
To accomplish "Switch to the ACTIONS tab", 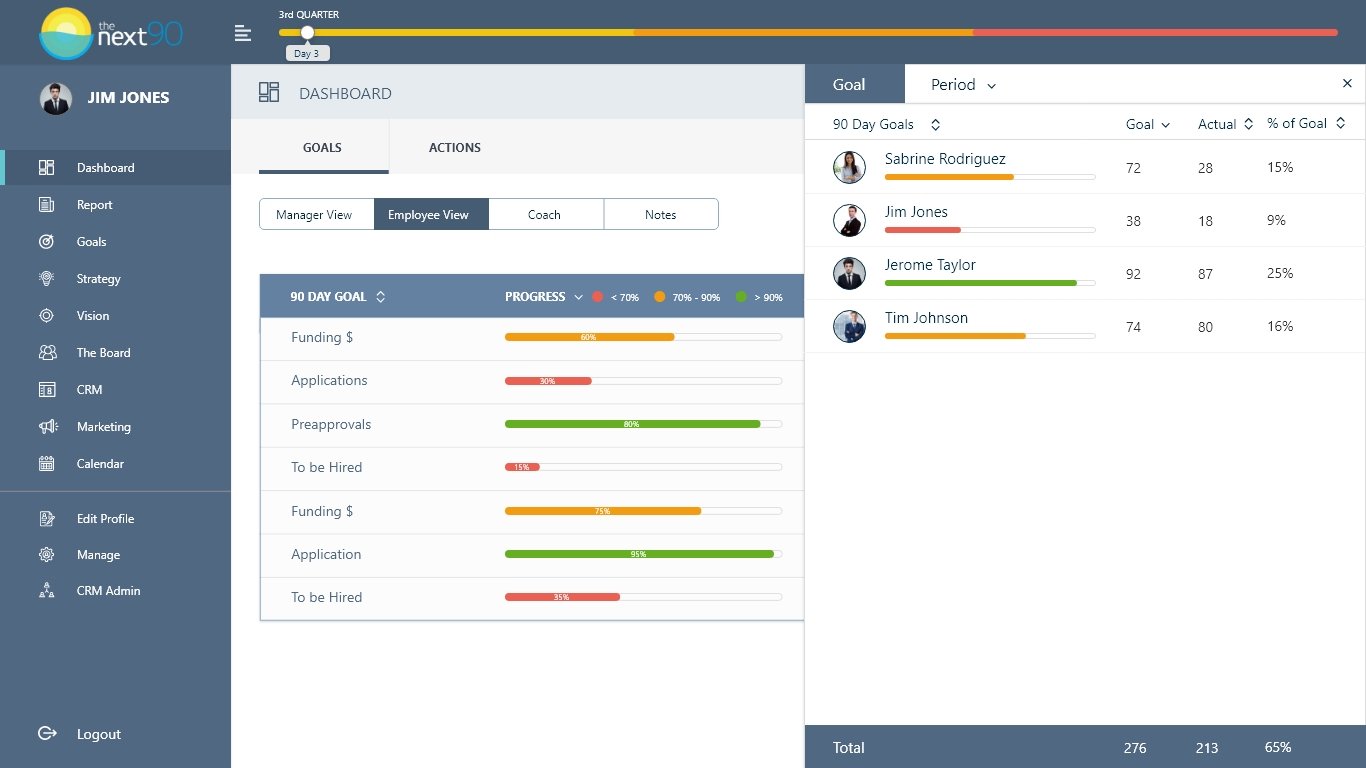I will coord(454,148).
